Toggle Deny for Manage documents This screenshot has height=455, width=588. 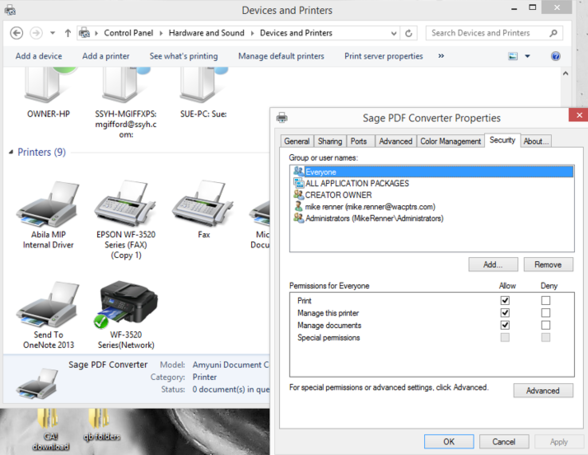pos(546,325)
